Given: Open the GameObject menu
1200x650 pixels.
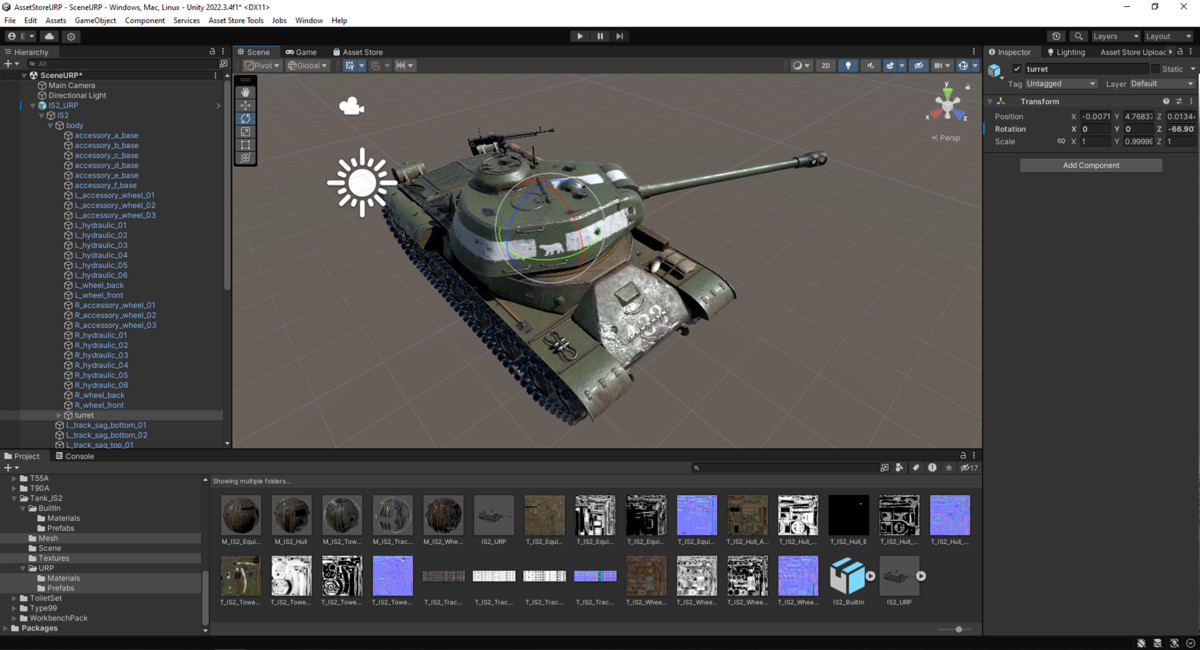Looking at the screenshot, I should [x=95, y=19].
